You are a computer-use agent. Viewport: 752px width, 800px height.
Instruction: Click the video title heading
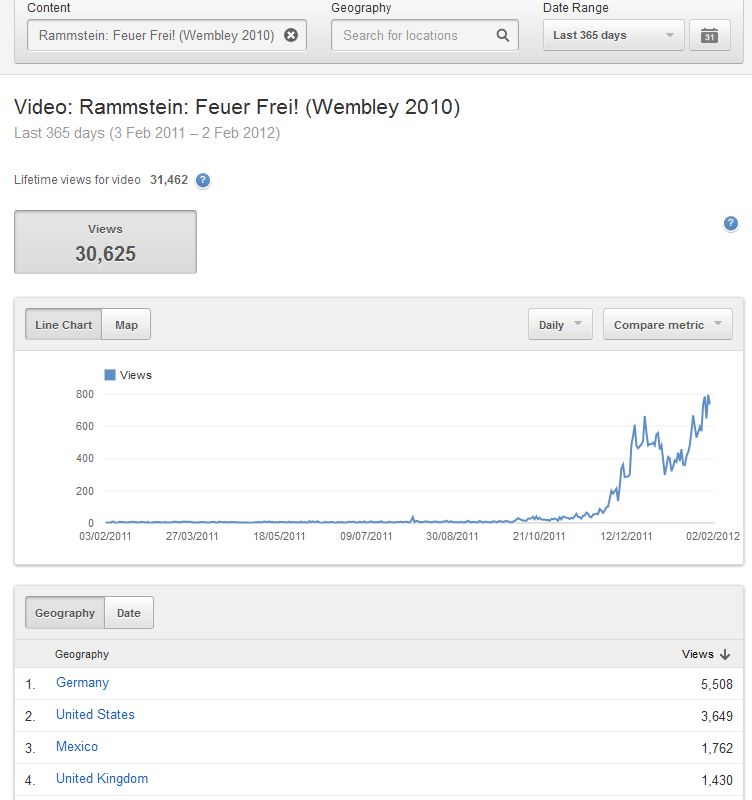coord(237,107)
